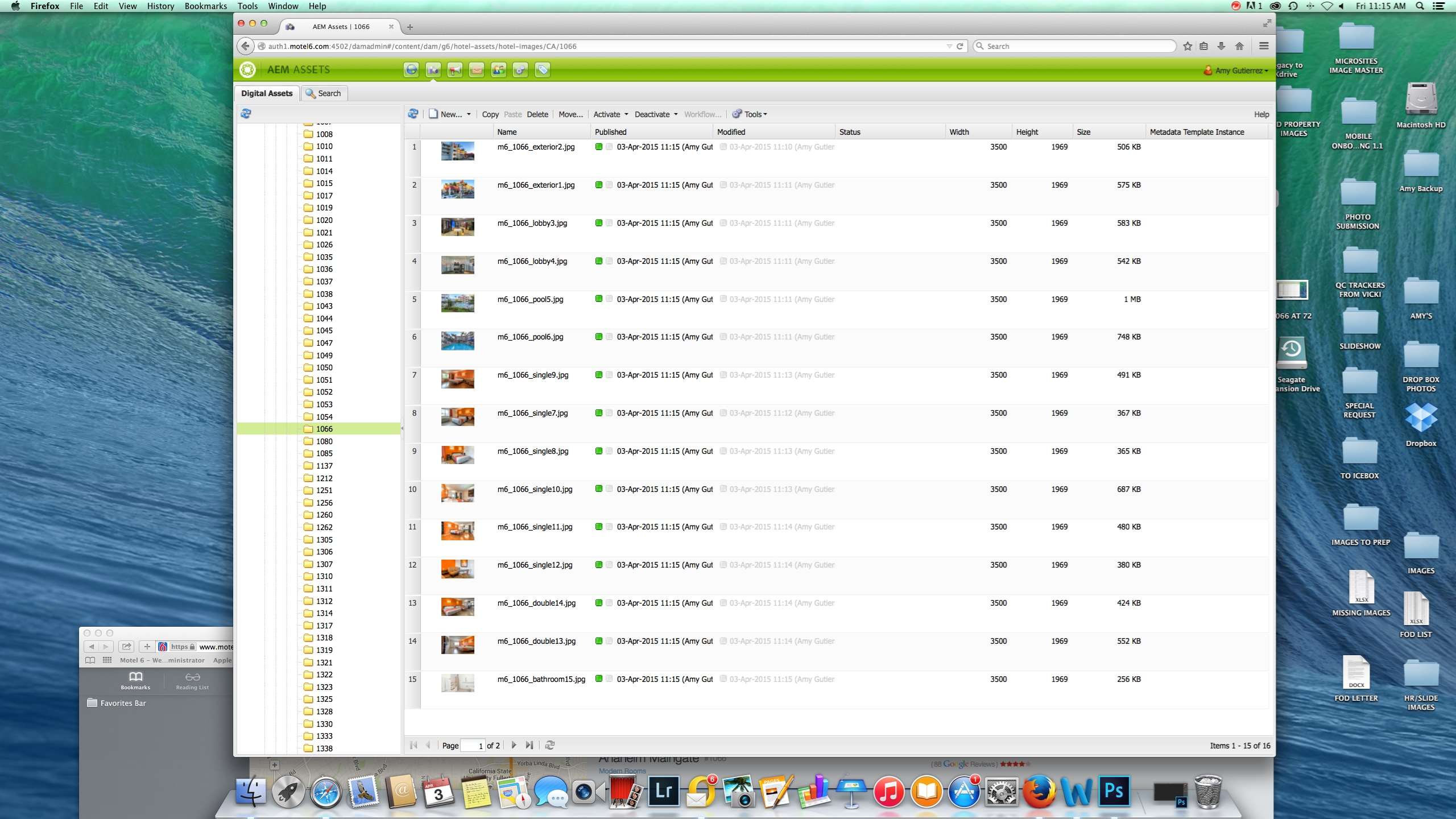Open the Tagging icon in green bar

tap(543, 70)
